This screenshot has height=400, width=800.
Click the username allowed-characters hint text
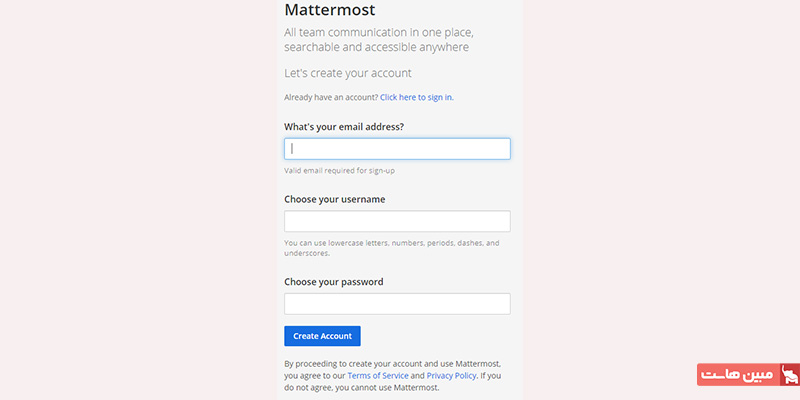(x=390, y=243)
